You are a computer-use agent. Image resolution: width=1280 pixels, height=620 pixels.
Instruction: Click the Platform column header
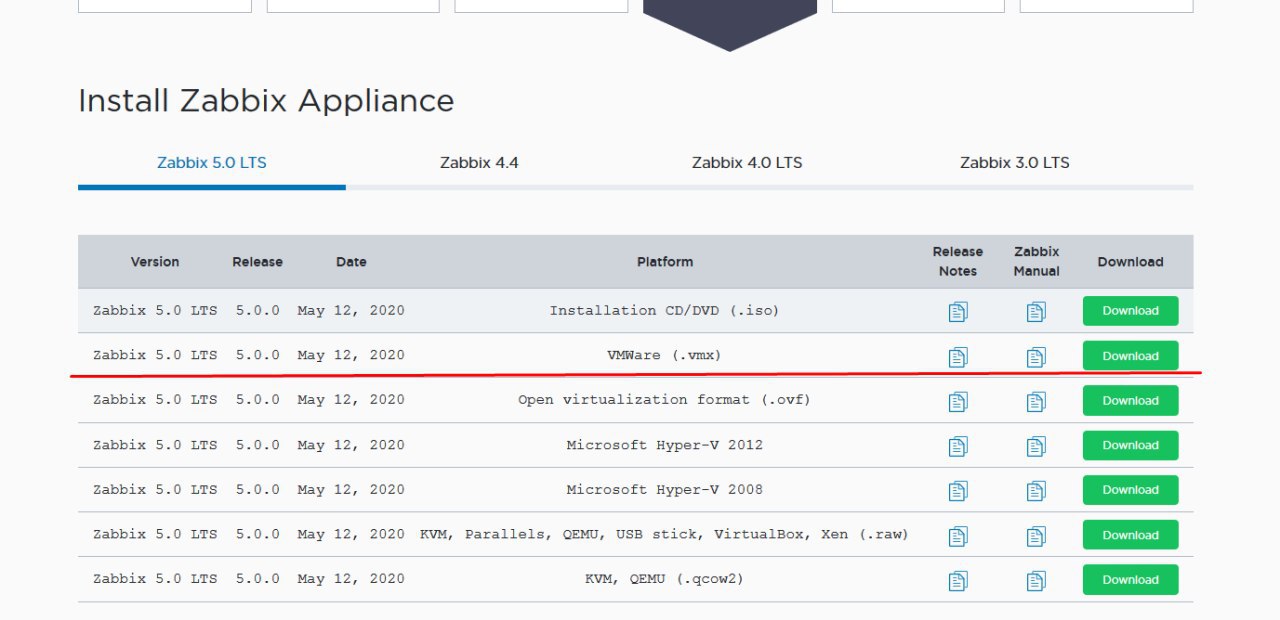(665, 262)
